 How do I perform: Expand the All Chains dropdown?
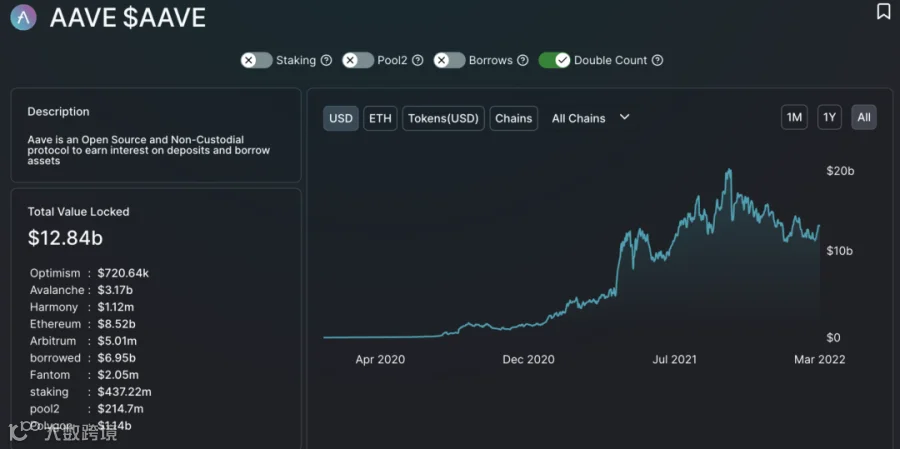[x=591, y=118]
